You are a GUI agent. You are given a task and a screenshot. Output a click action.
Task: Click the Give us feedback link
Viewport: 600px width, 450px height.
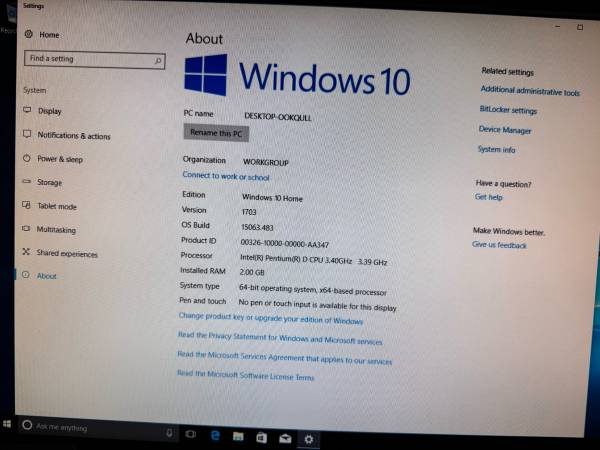click(x=499, y=245)
